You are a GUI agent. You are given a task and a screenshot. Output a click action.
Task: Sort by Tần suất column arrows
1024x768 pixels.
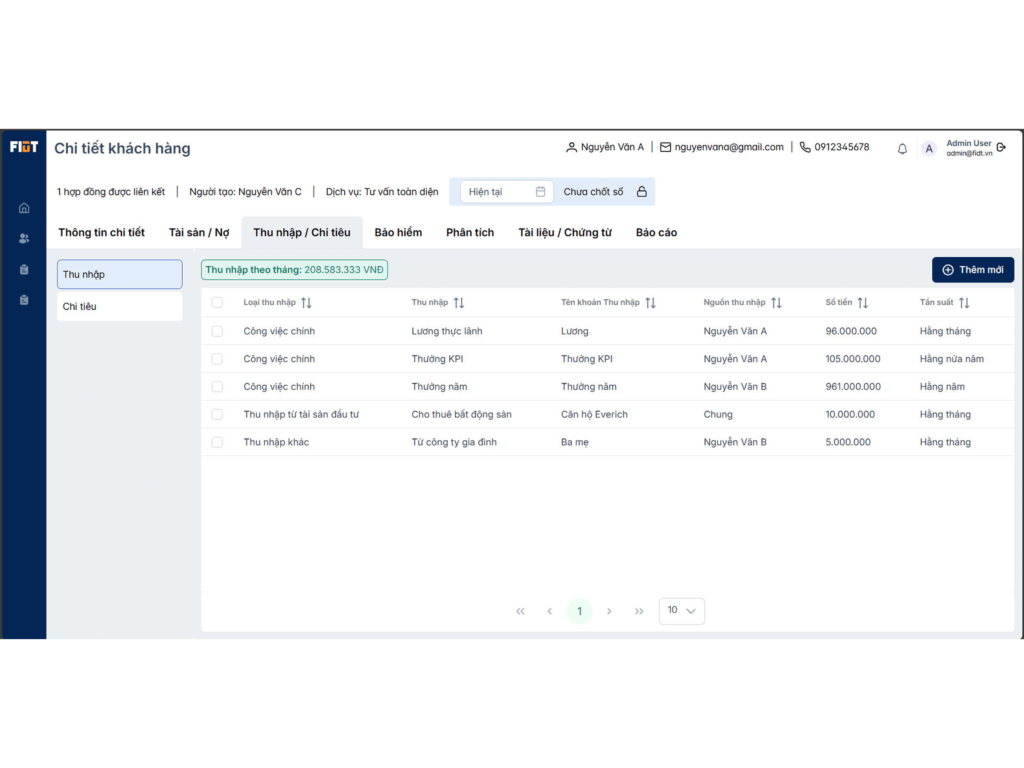click(x=964, y=303)
